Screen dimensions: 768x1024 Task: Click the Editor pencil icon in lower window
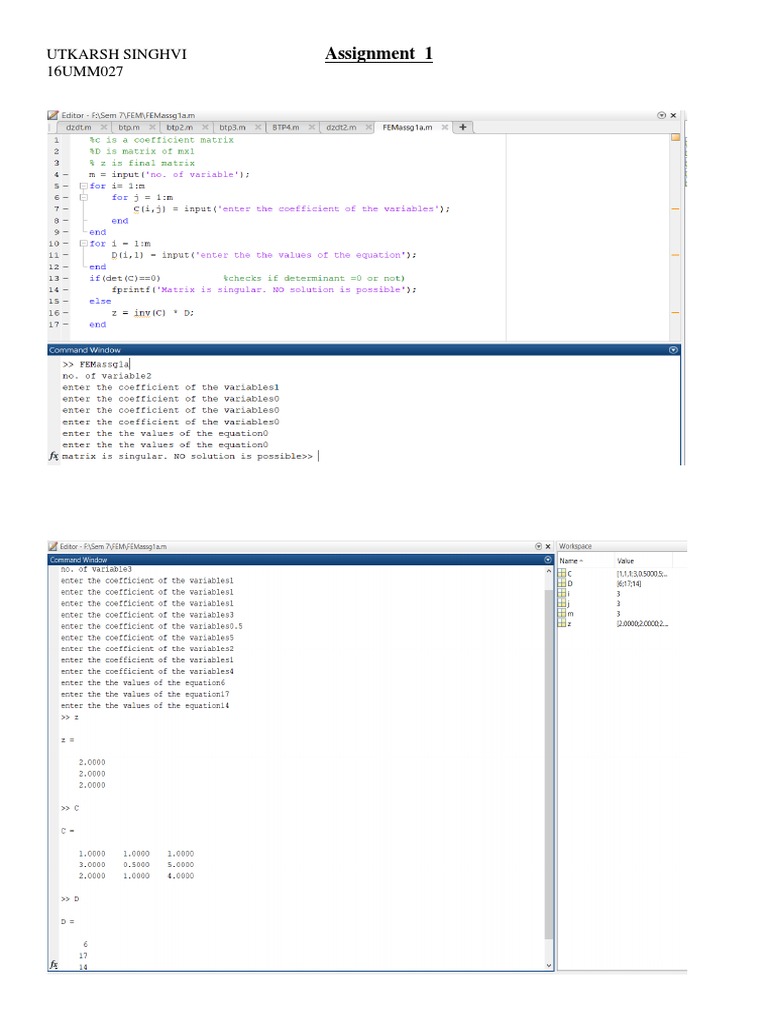(53, 546)
